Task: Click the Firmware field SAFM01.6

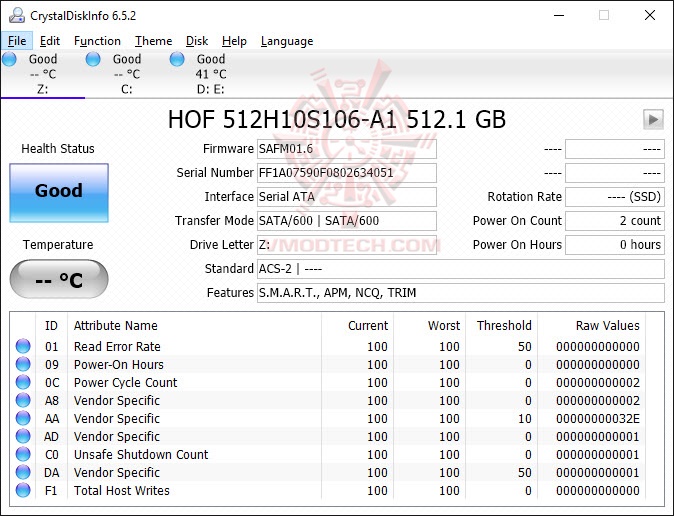Action: coord(346,149)
